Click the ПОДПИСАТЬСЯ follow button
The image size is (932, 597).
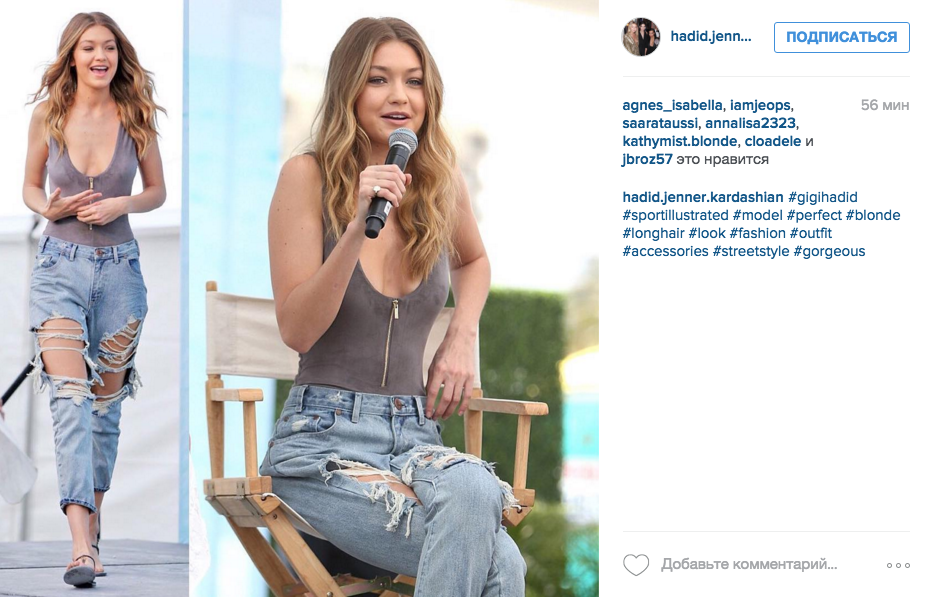[841, 37]
